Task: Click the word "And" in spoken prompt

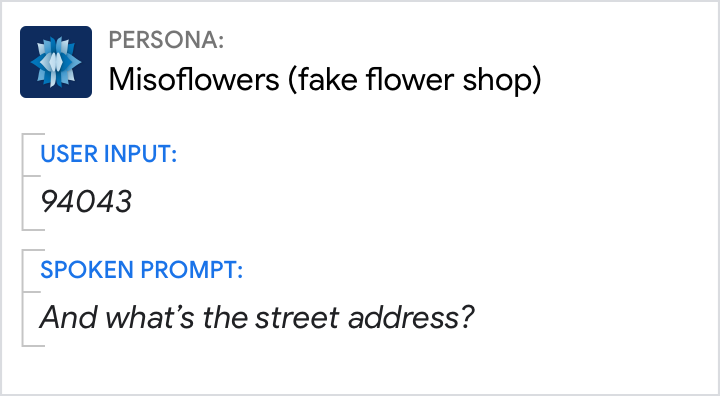Action: click(68, 317)
